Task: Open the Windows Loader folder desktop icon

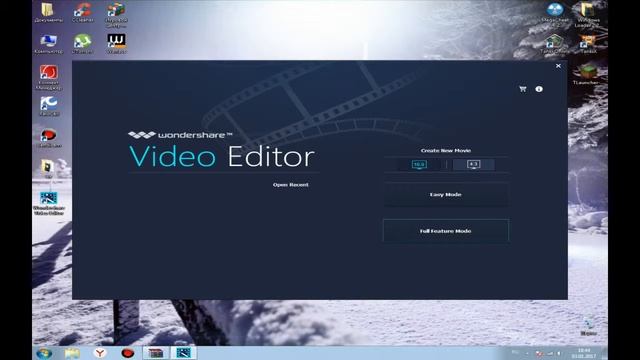Action: (587, 14)
